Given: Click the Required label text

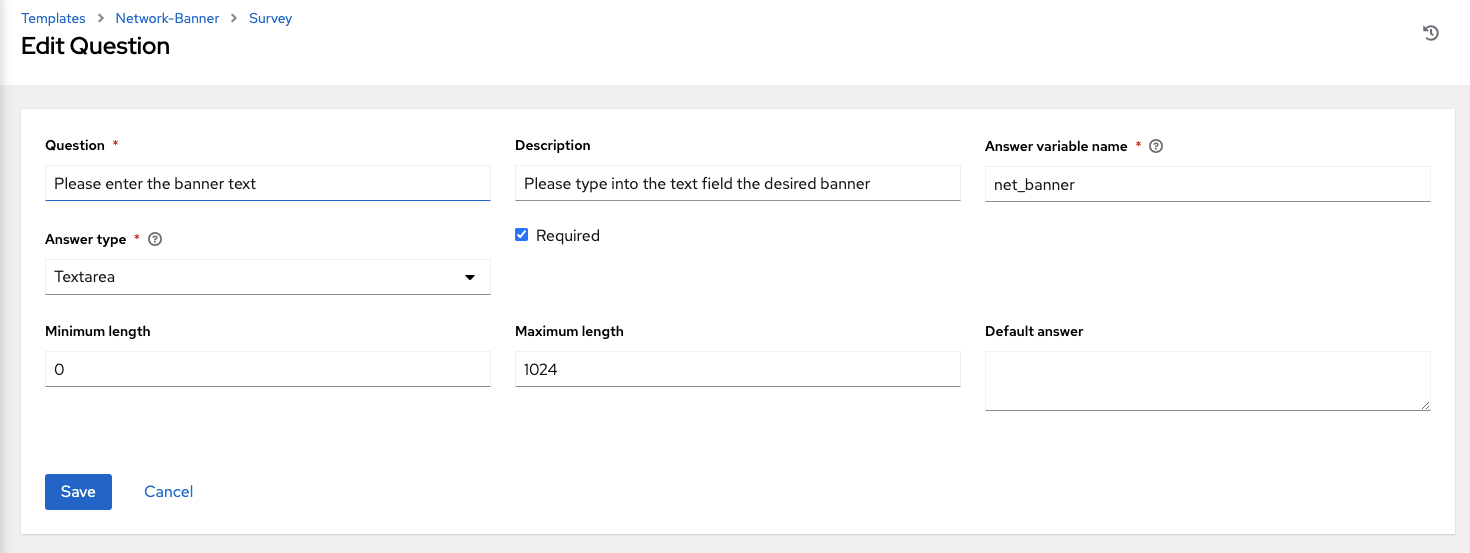Looking at the screenshot, I should click(567, 236).
